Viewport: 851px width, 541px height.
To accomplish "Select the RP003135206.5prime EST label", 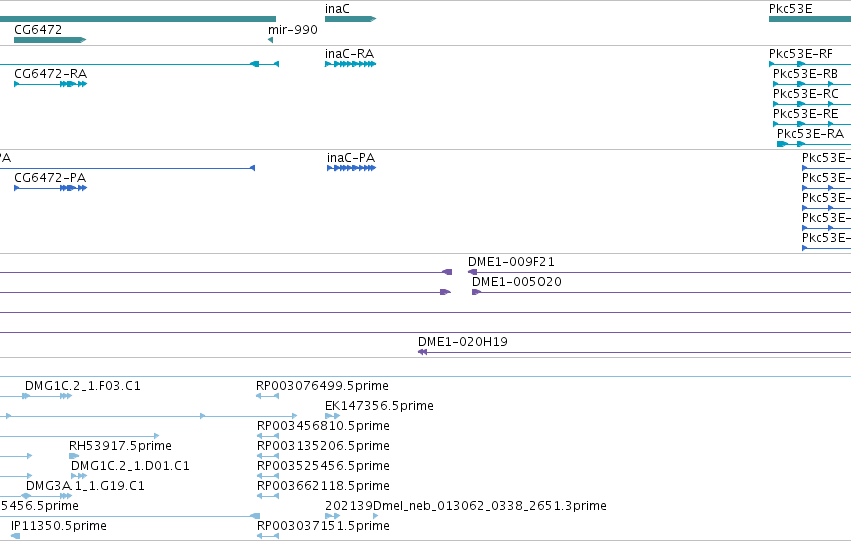I will coord(323,446).
